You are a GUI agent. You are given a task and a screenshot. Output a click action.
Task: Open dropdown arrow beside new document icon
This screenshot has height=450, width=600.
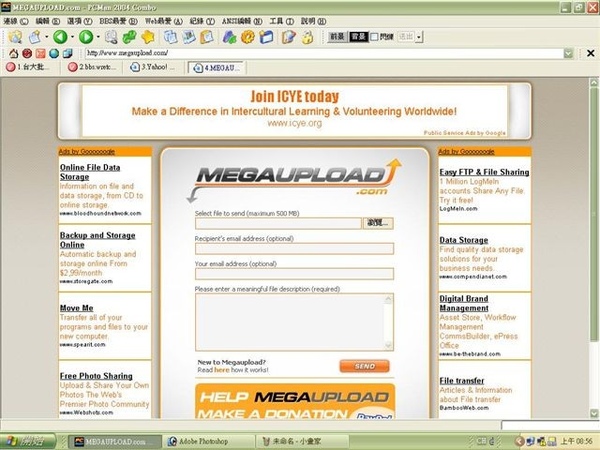[x=47, y=37]
